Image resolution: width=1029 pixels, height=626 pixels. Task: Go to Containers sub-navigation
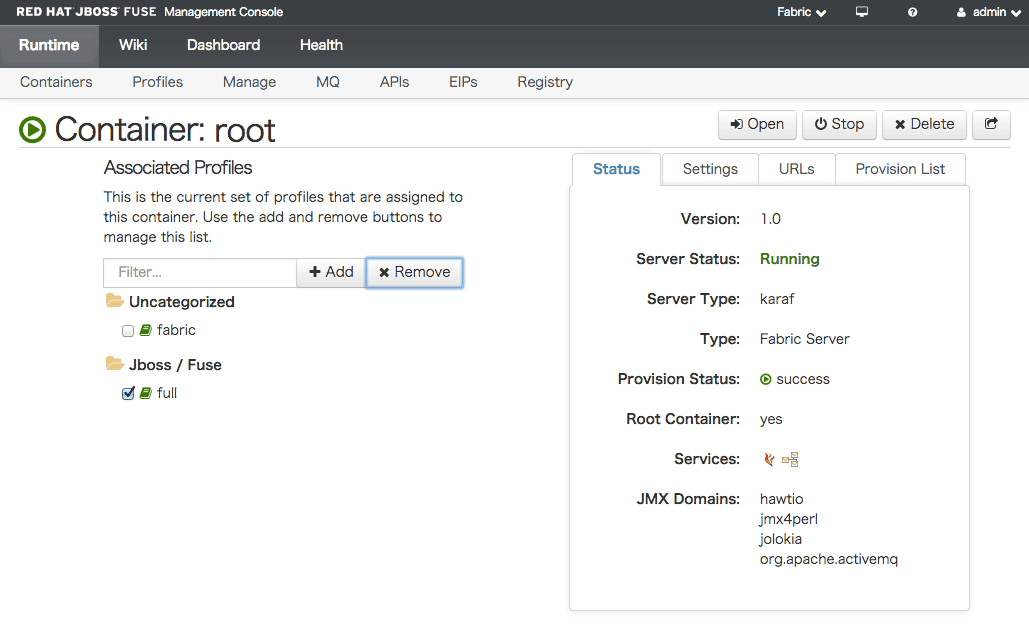click(56, 82)
